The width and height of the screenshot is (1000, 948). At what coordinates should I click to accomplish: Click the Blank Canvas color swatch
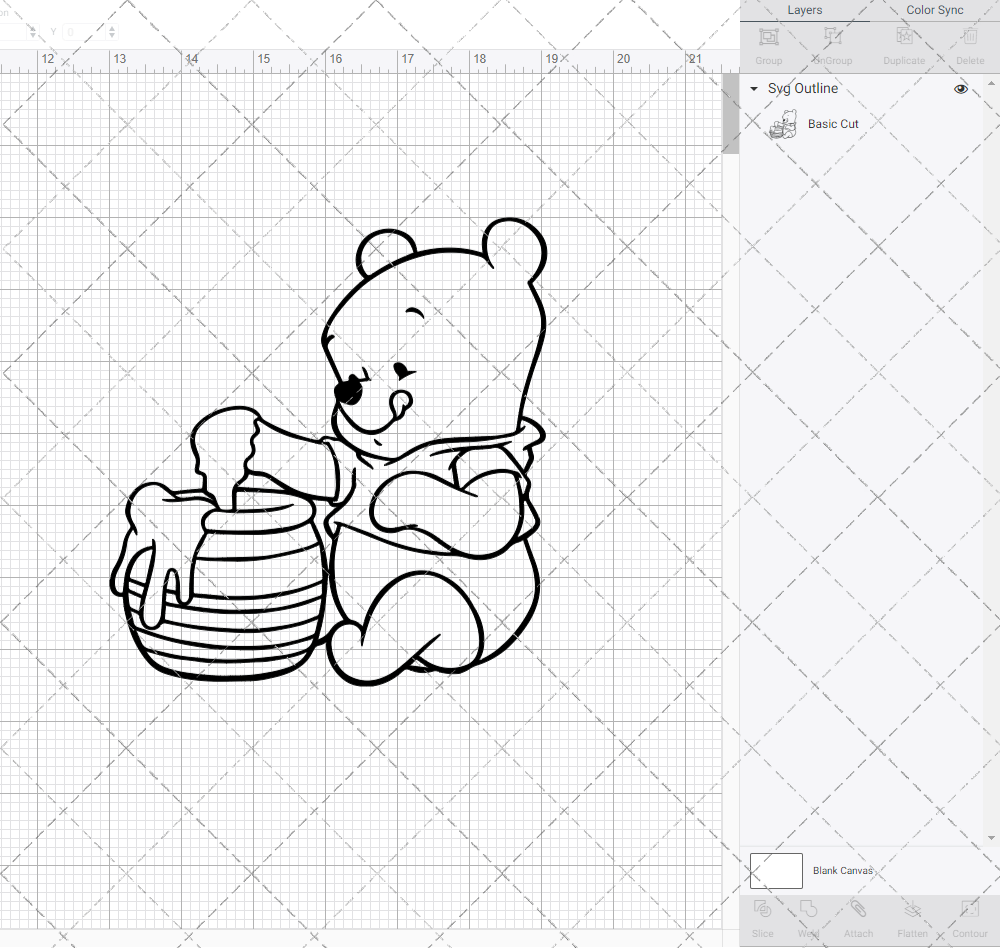point(776,871)
